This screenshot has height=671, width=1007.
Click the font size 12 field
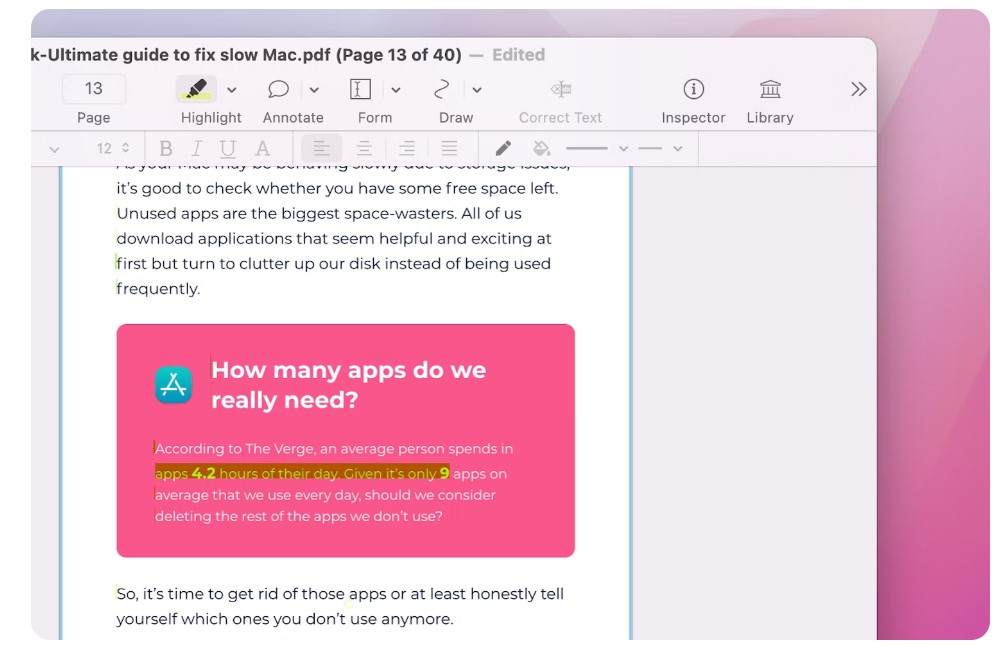(104, 148)
